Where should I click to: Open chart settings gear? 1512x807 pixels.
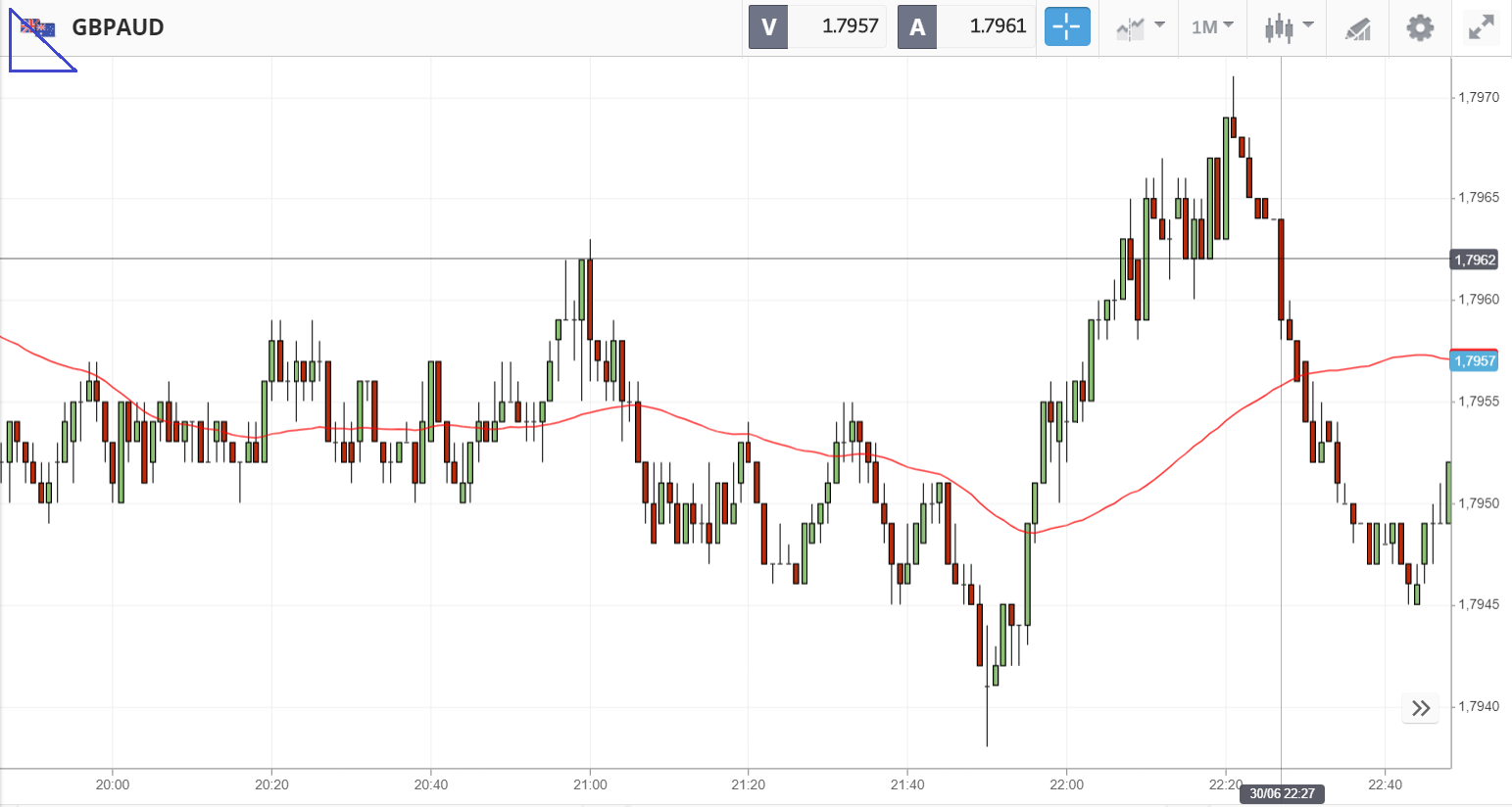[1420, 27]
